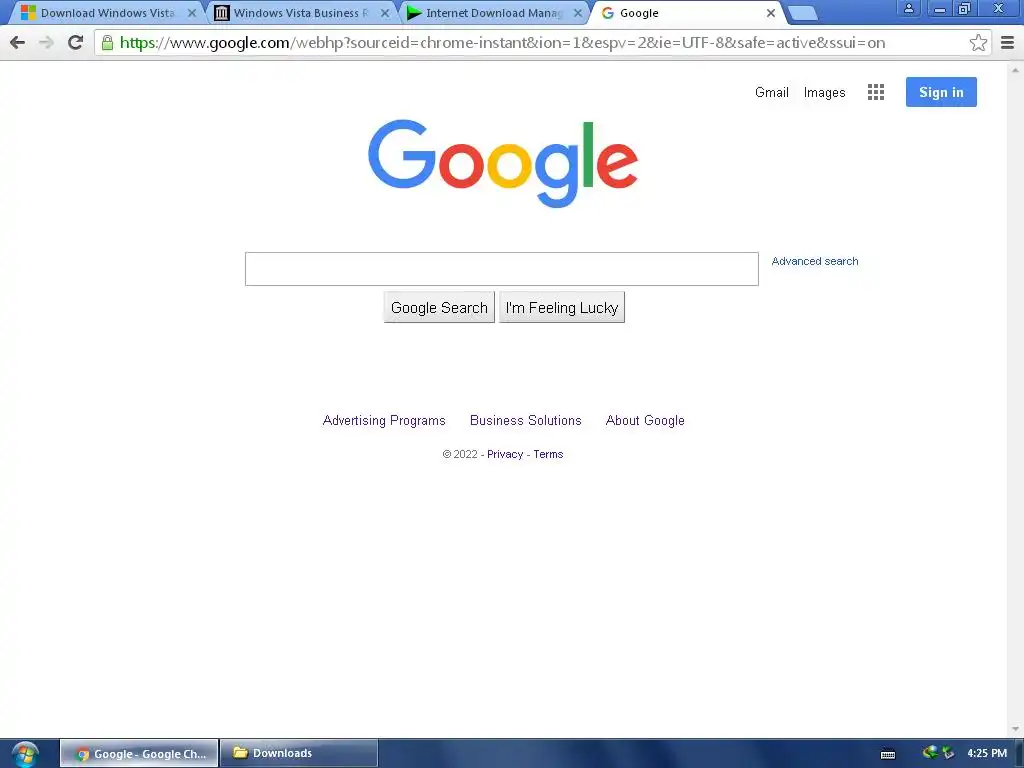Viewport: 1024px width, 768px height.
Task: Open the Terms link
Action: click(548, 455)
